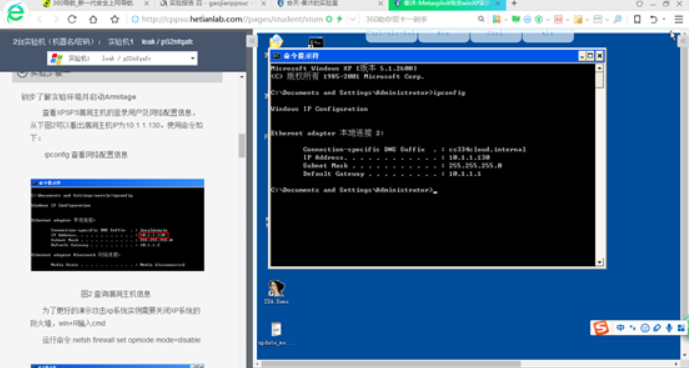690x368 pixels.
Task: Click the Sogou microphone voice input icon
Action: pyautogui.click(x=669, y=328)
